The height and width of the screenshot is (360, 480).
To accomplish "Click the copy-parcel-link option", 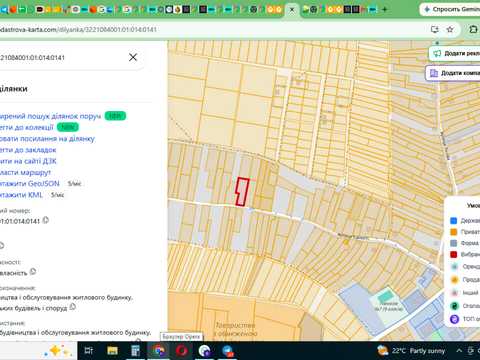I will 47,139.
